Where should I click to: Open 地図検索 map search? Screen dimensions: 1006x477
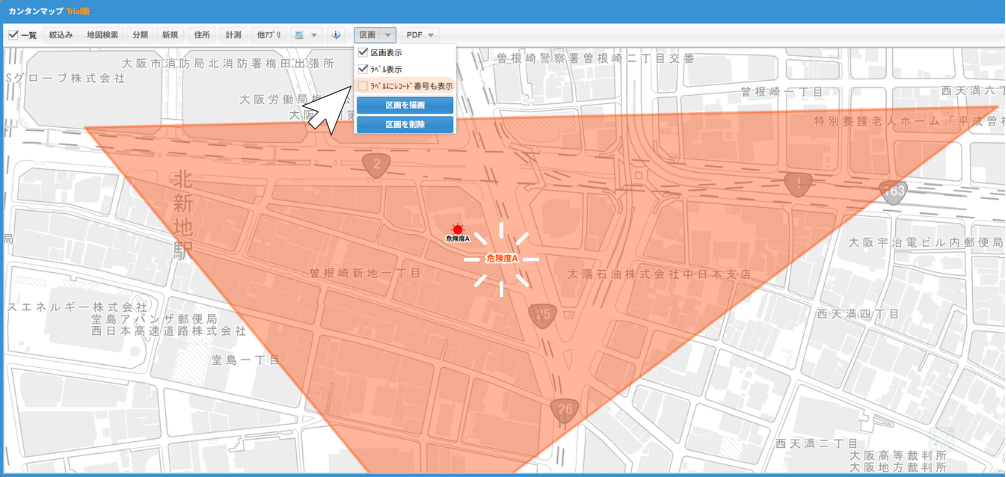tap(103, 35)
